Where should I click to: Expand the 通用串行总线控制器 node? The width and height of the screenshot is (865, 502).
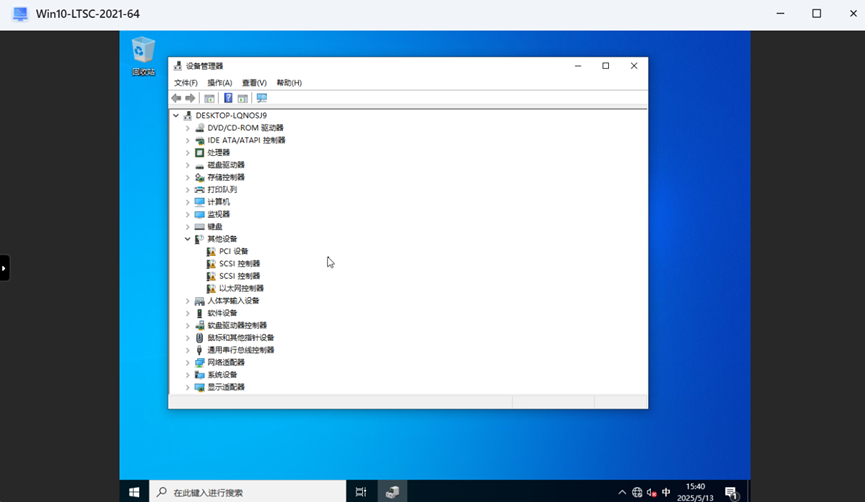(x=188, y=350)
